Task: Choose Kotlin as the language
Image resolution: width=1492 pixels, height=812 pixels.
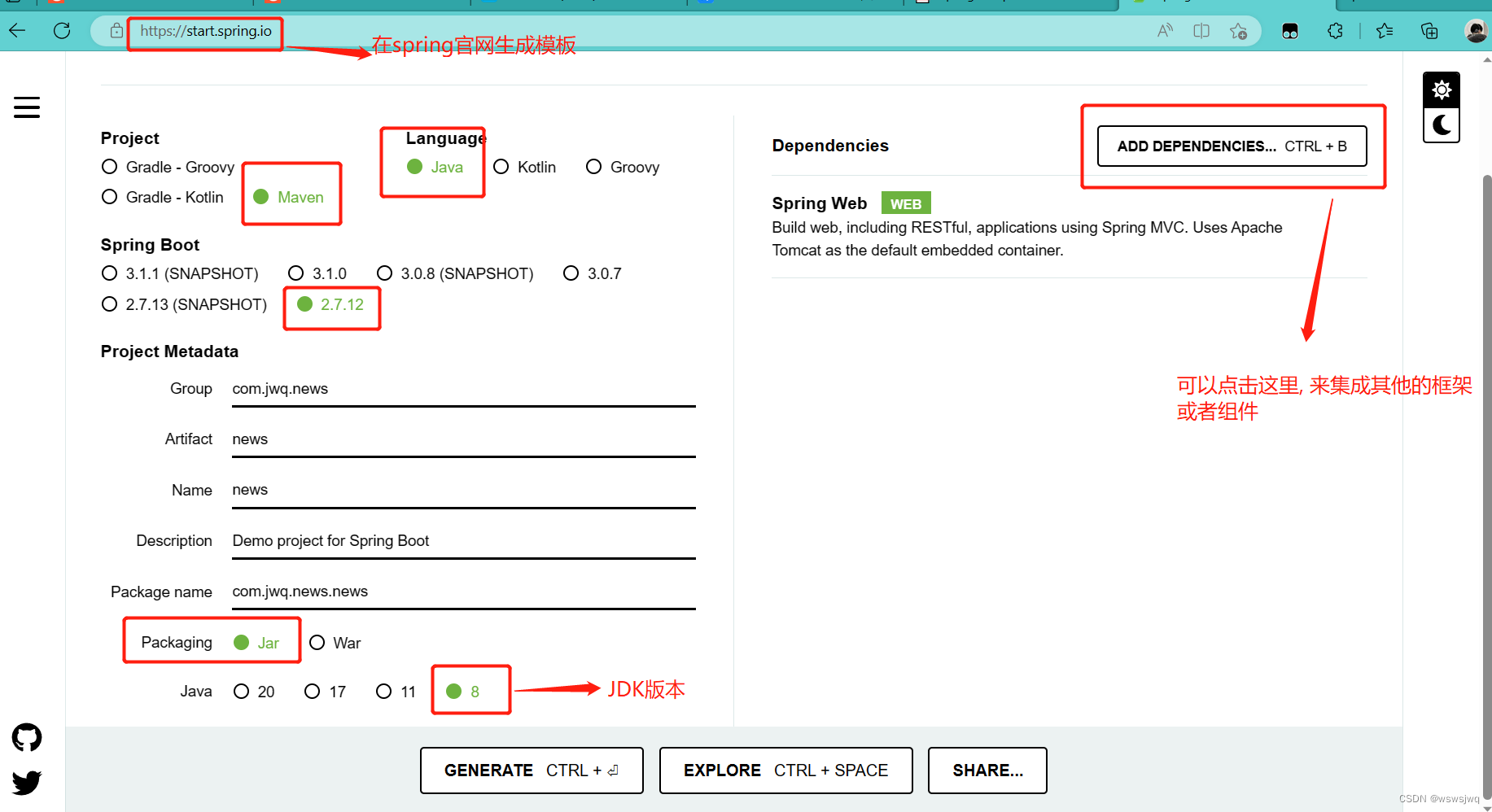Action: point(525,167)
